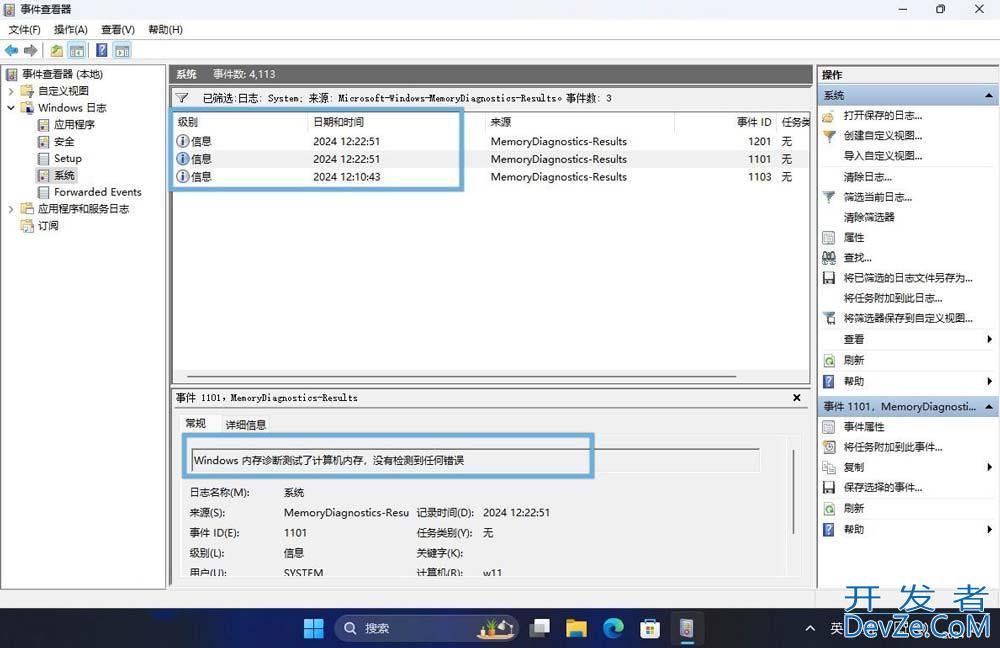Select the 系统 log in tree

pyautogui.click(x=64, y=175)
